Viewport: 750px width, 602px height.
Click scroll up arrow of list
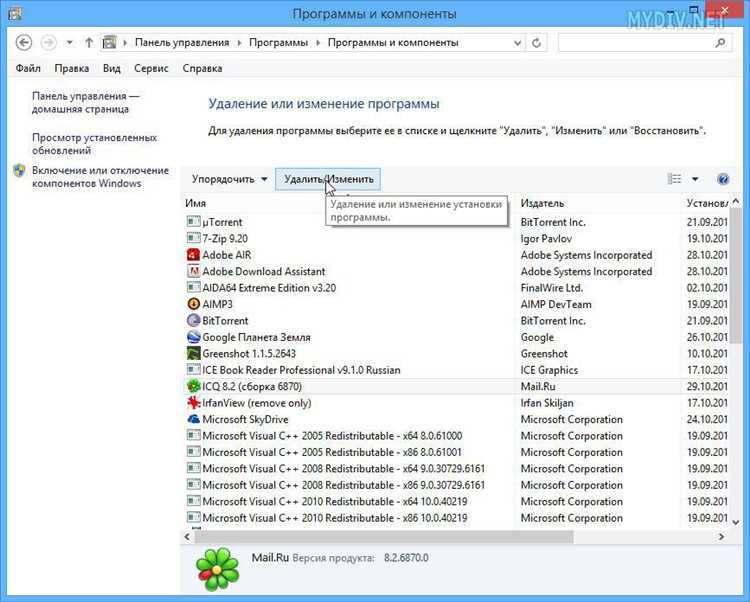[x=736, y=202]
